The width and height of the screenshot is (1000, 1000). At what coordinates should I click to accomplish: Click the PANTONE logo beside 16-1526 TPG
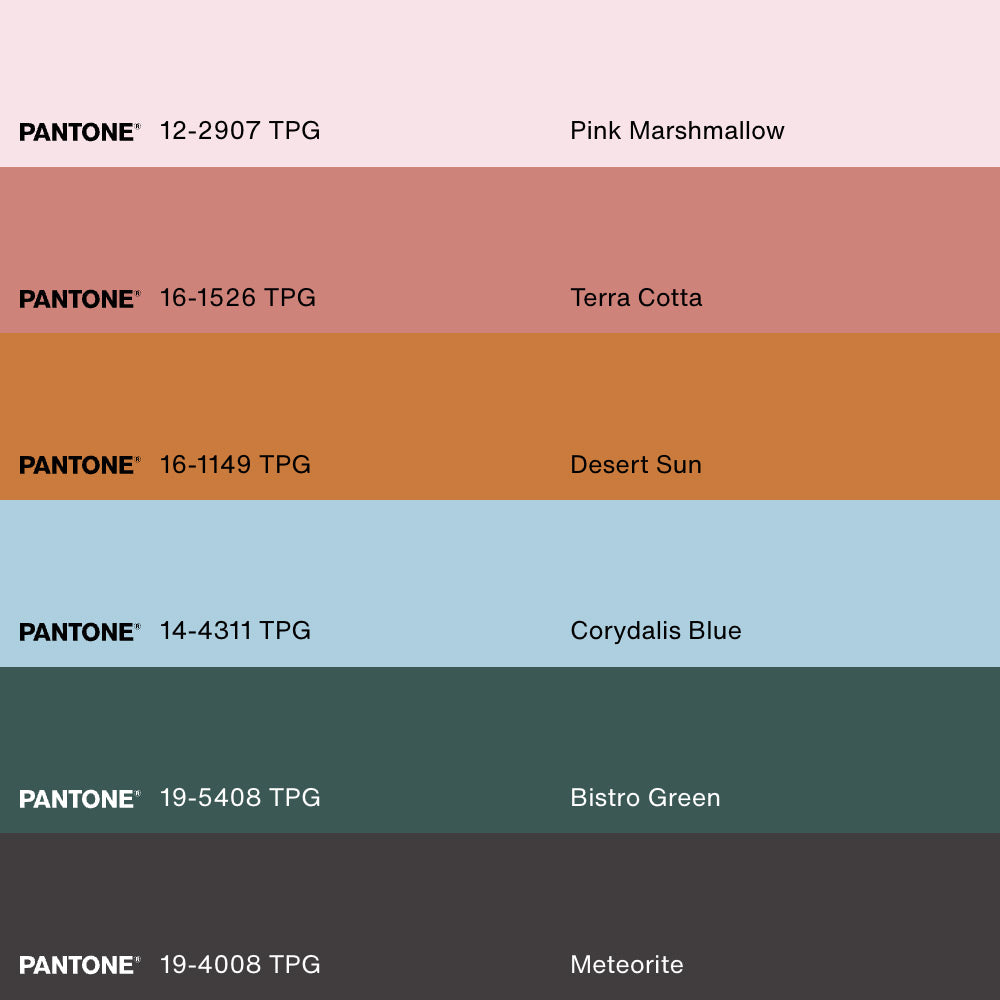[79, 299]
